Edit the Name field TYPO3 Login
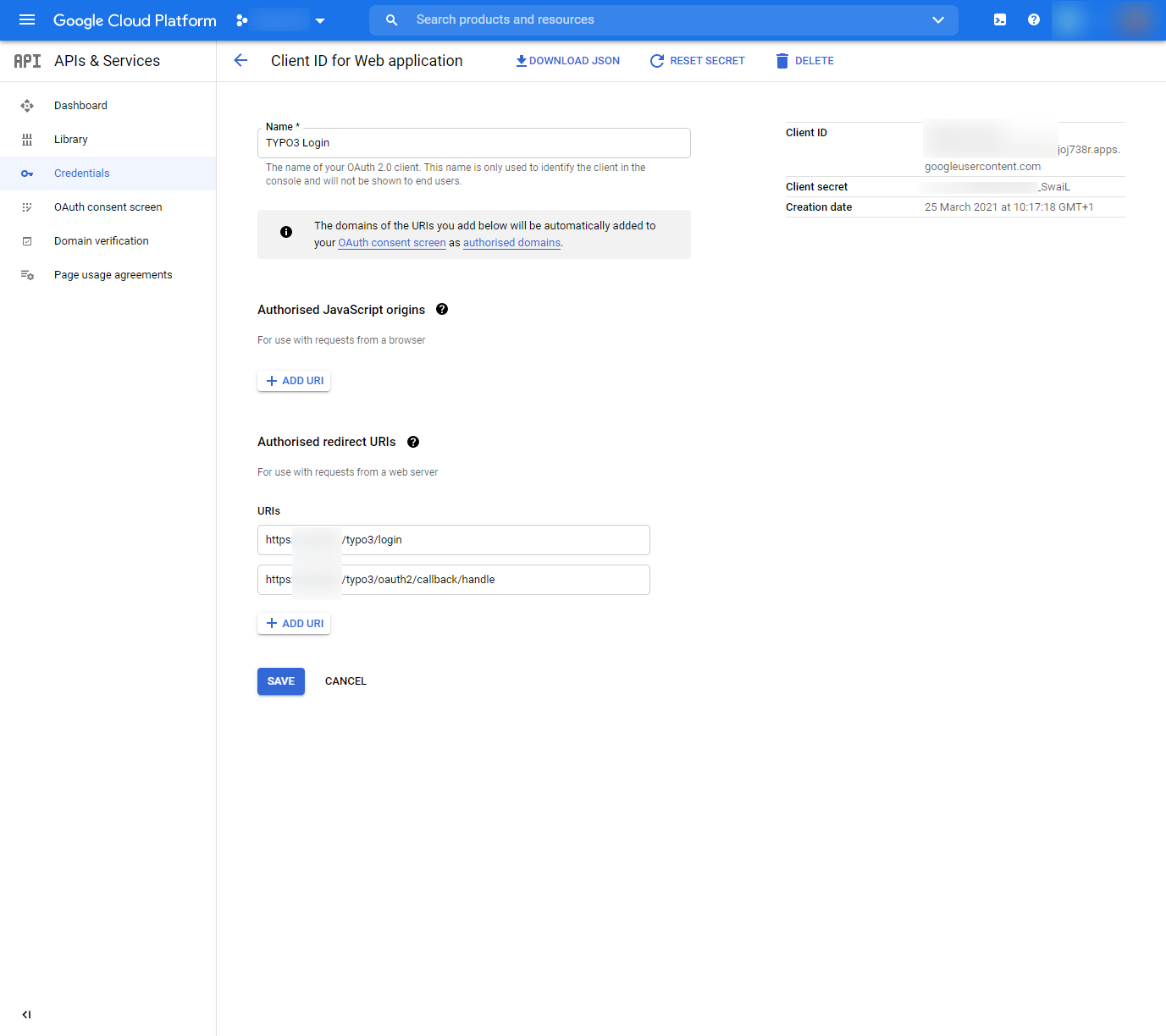1166x1036 pixels. point(474,143)
